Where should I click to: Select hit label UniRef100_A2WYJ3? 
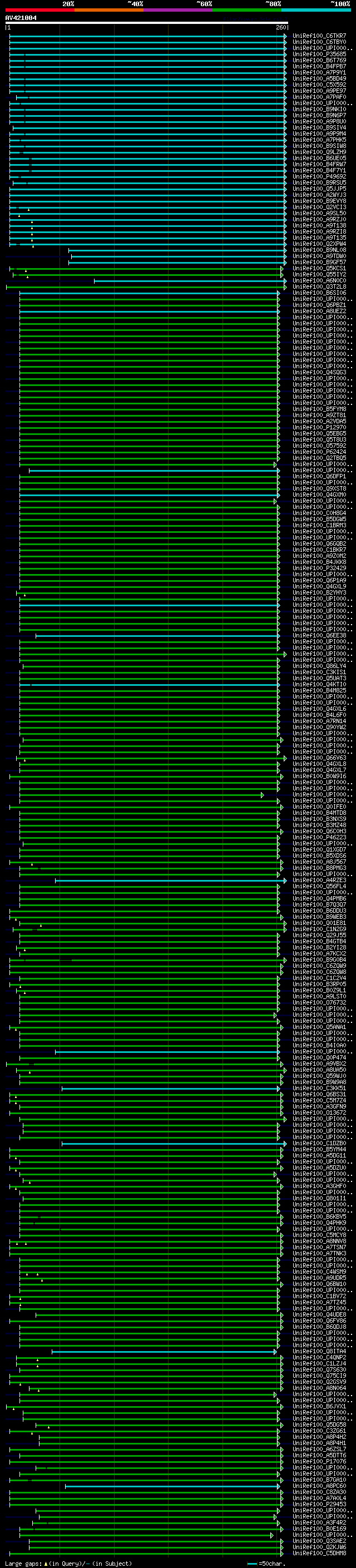coord(319,195)
